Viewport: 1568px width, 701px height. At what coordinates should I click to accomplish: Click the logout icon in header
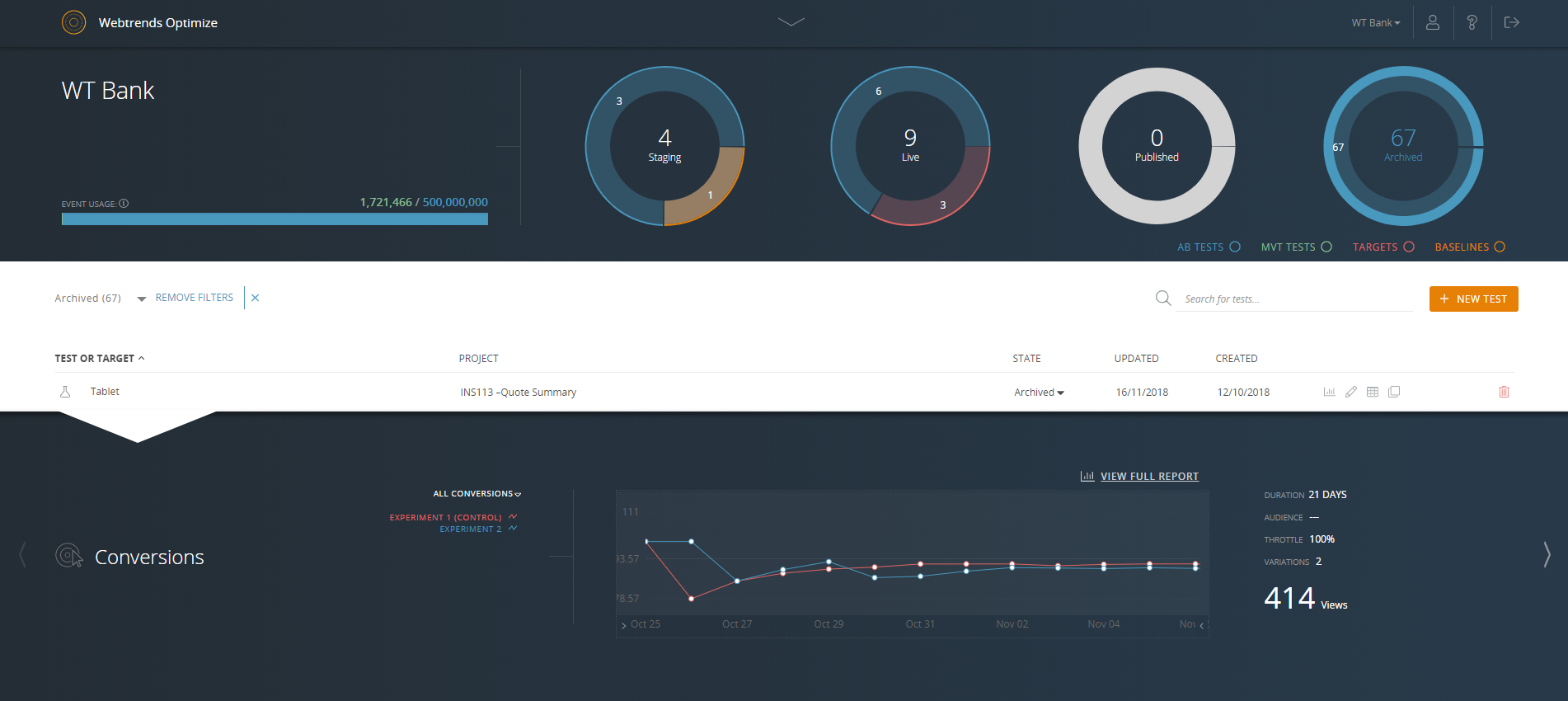coord(1511,22)
